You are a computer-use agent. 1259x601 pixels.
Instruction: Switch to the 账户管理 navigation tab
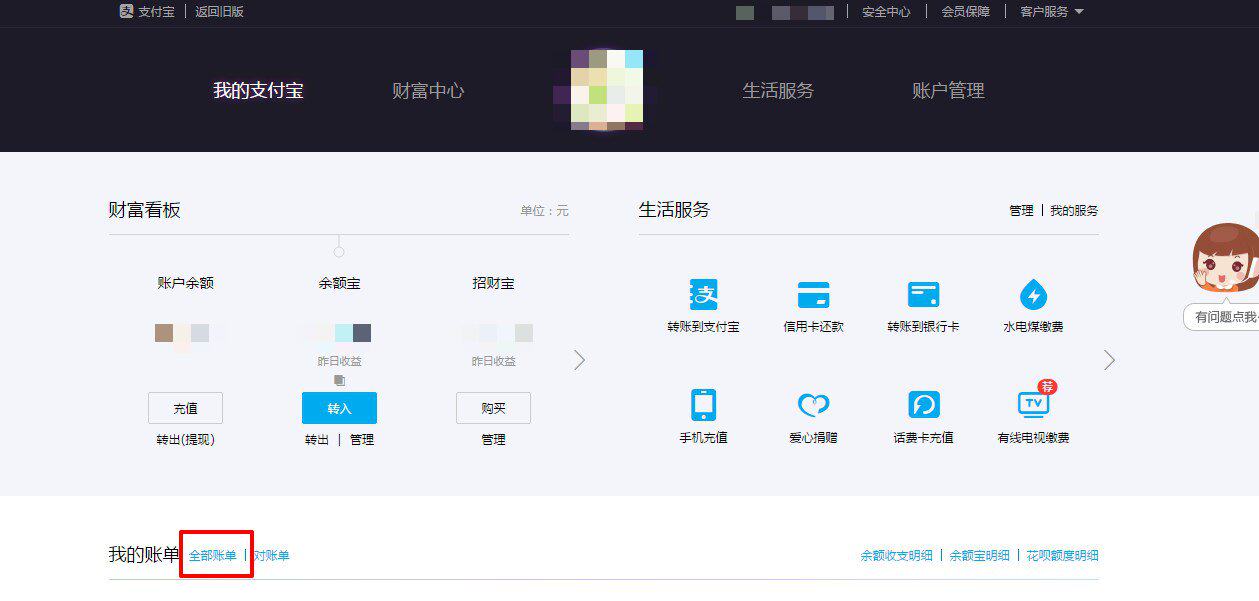948,90
